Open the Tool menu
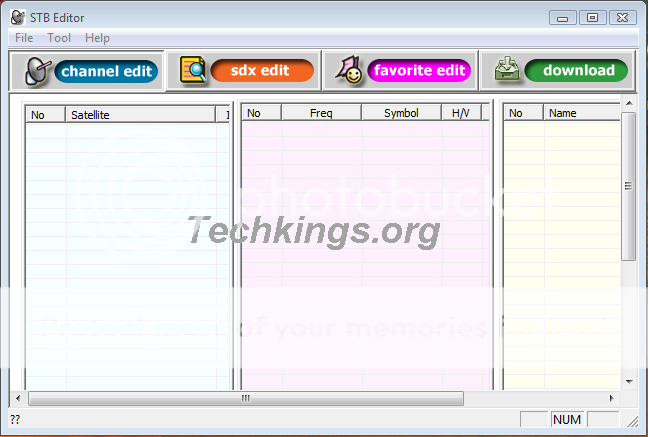This screenshot has height=437, width=648. click(59, 38)
